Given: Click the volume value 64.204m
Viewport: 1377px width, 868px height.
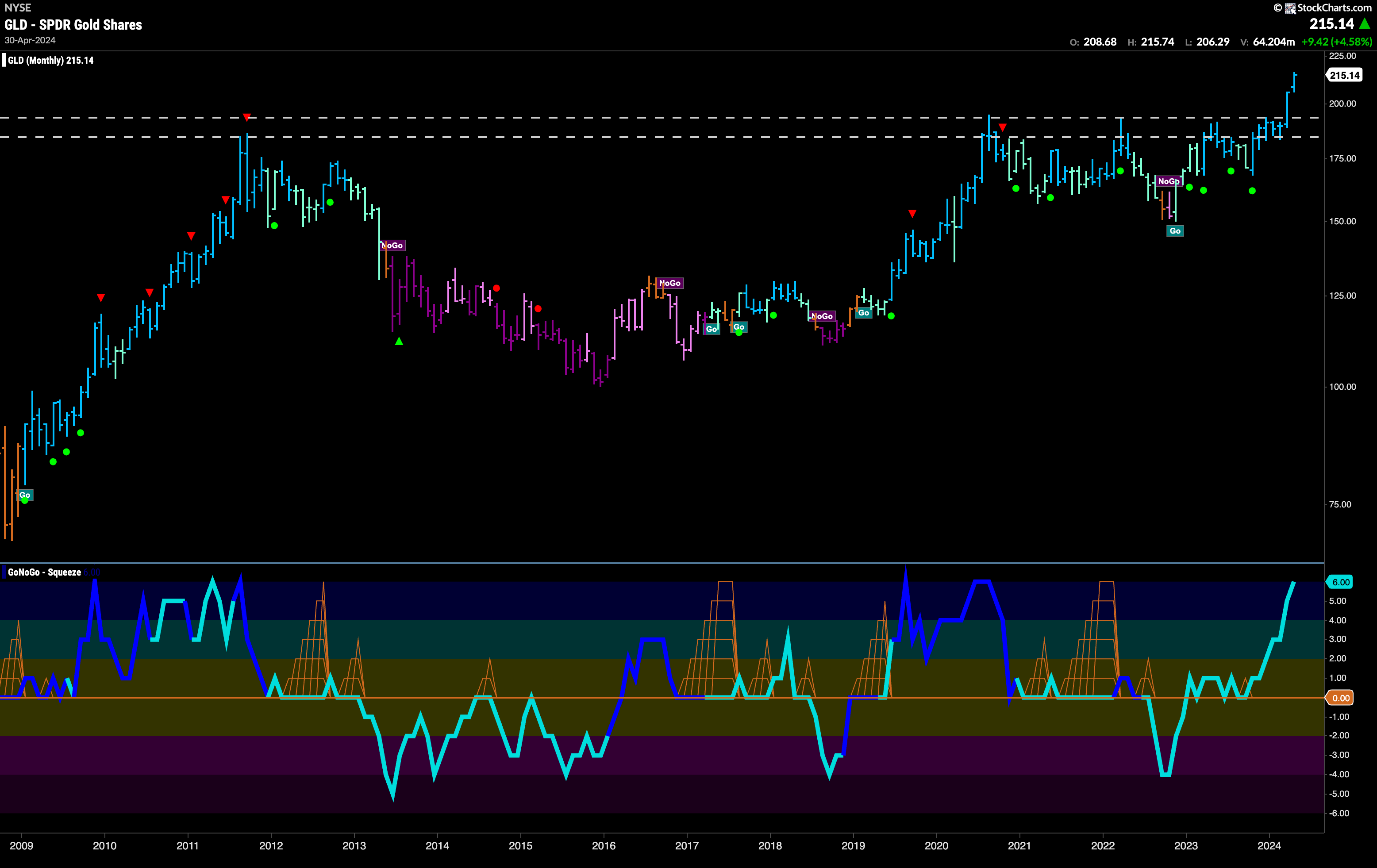Looking at the screenshot, I should tap(1273, 42).
